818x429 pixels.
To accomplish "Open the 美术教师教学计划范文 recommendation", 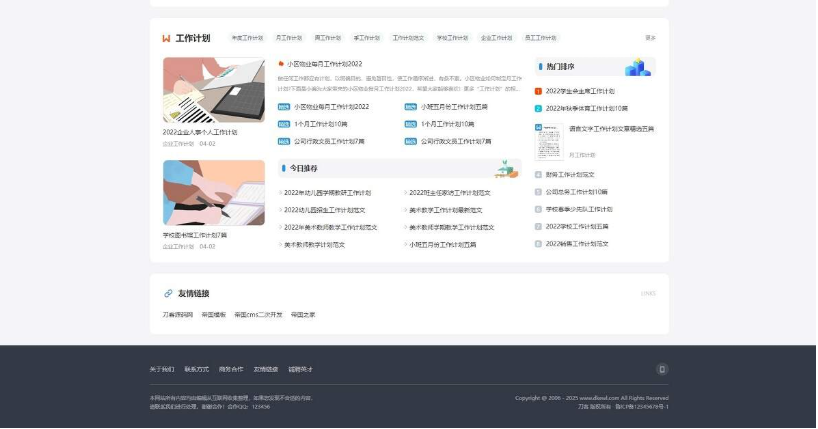I will point(315,244).
